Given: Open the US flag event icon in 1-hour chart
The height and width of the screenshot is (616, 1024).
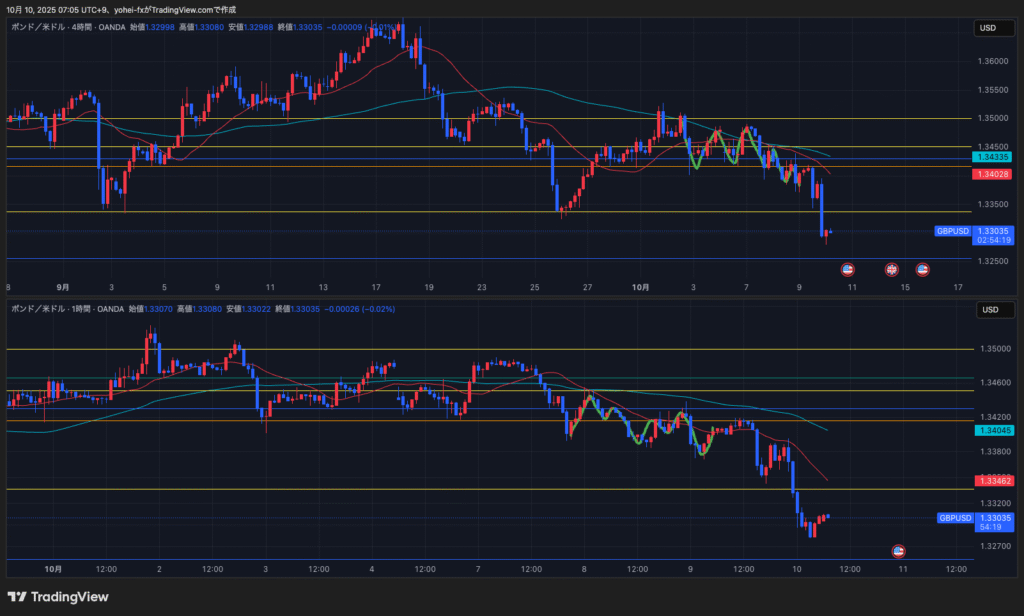Looking at the screenshot, I should coord(898,551).
